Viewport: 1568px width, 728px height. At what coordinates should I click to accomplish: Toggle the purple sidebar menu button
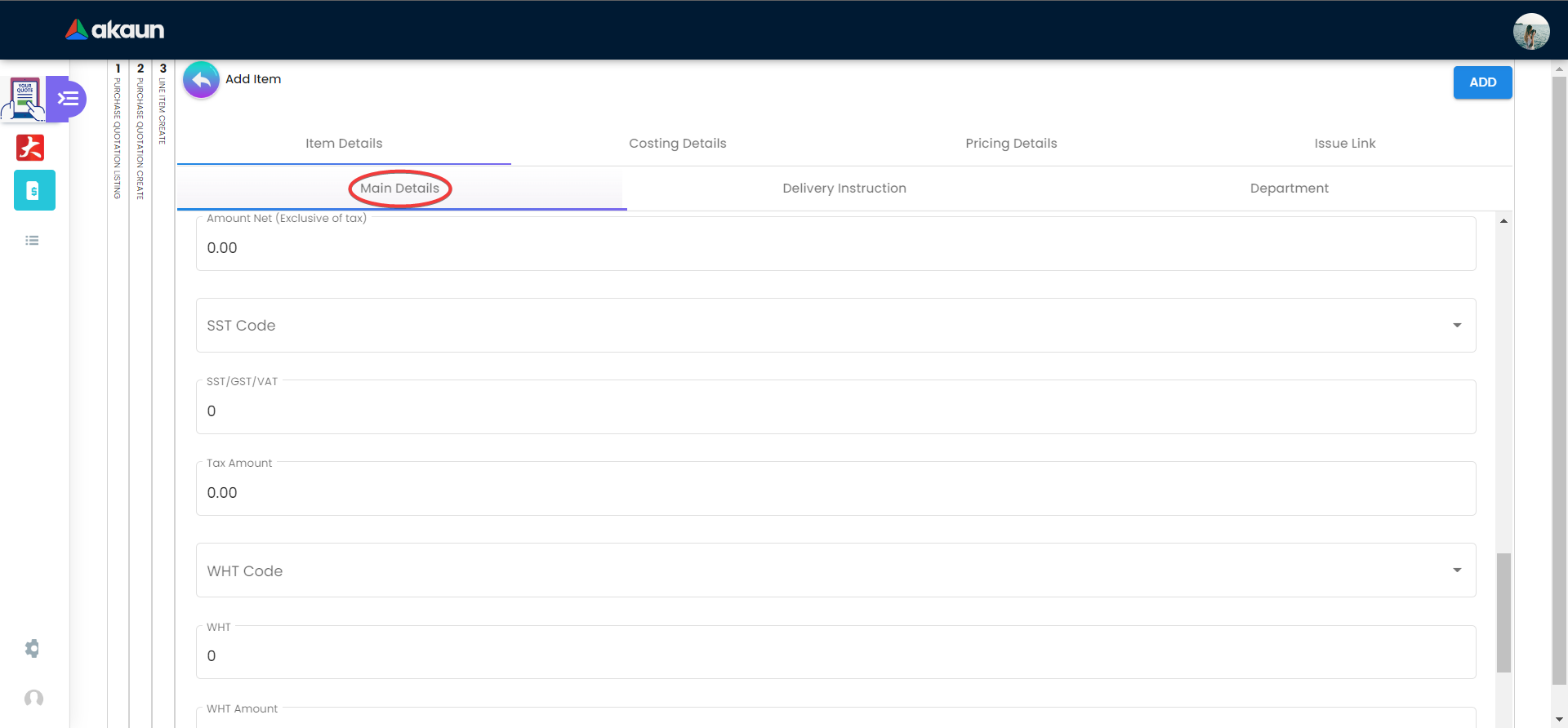[x=67, y=99]
